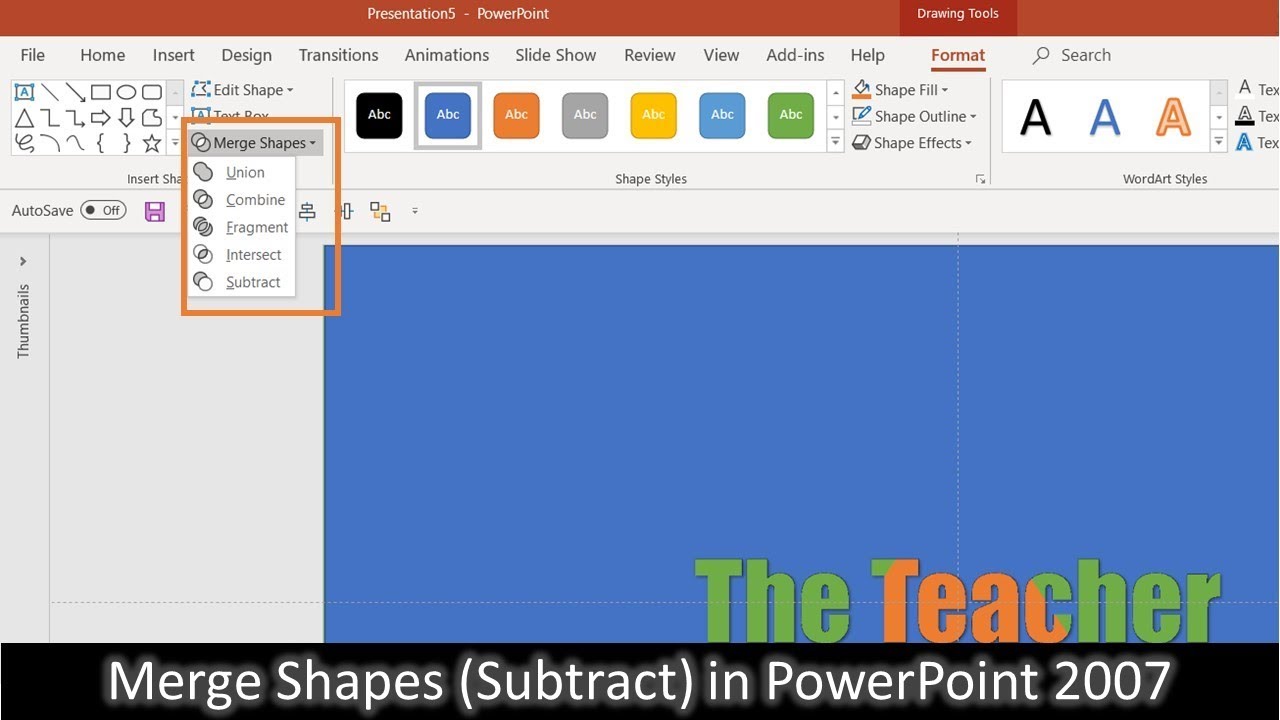Screen dimensions: 1280x720
Task: Expand the Shape Effects dropdown
Action: click(x=912, y=143)
